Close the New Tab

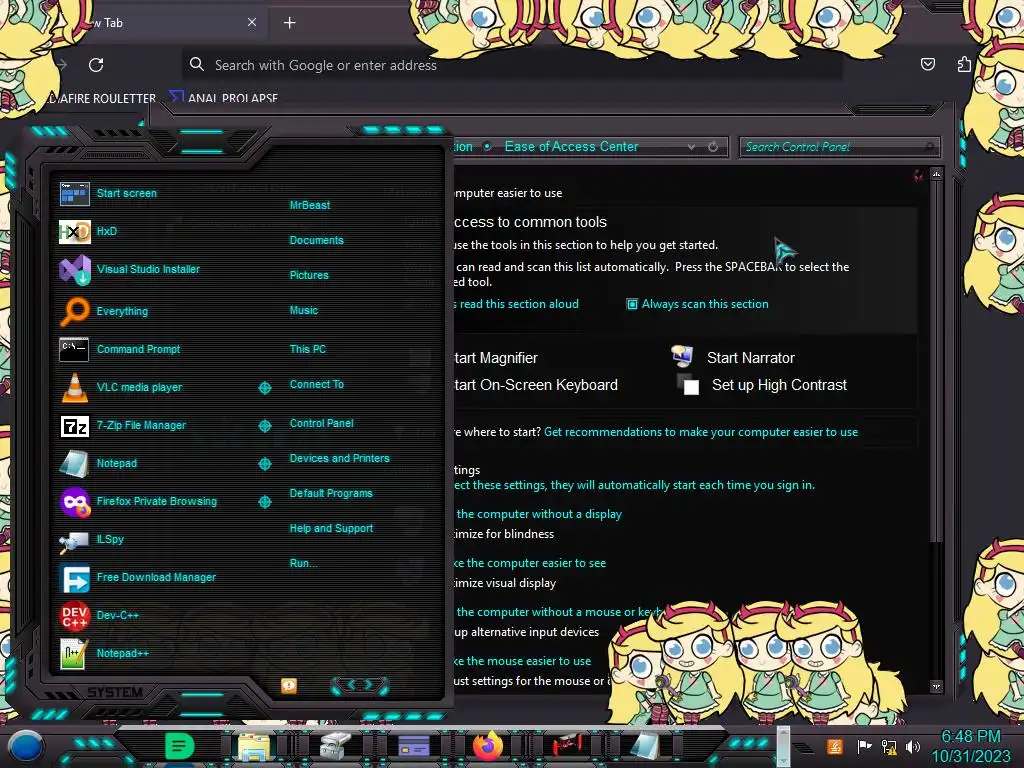(x=252, y=22)
